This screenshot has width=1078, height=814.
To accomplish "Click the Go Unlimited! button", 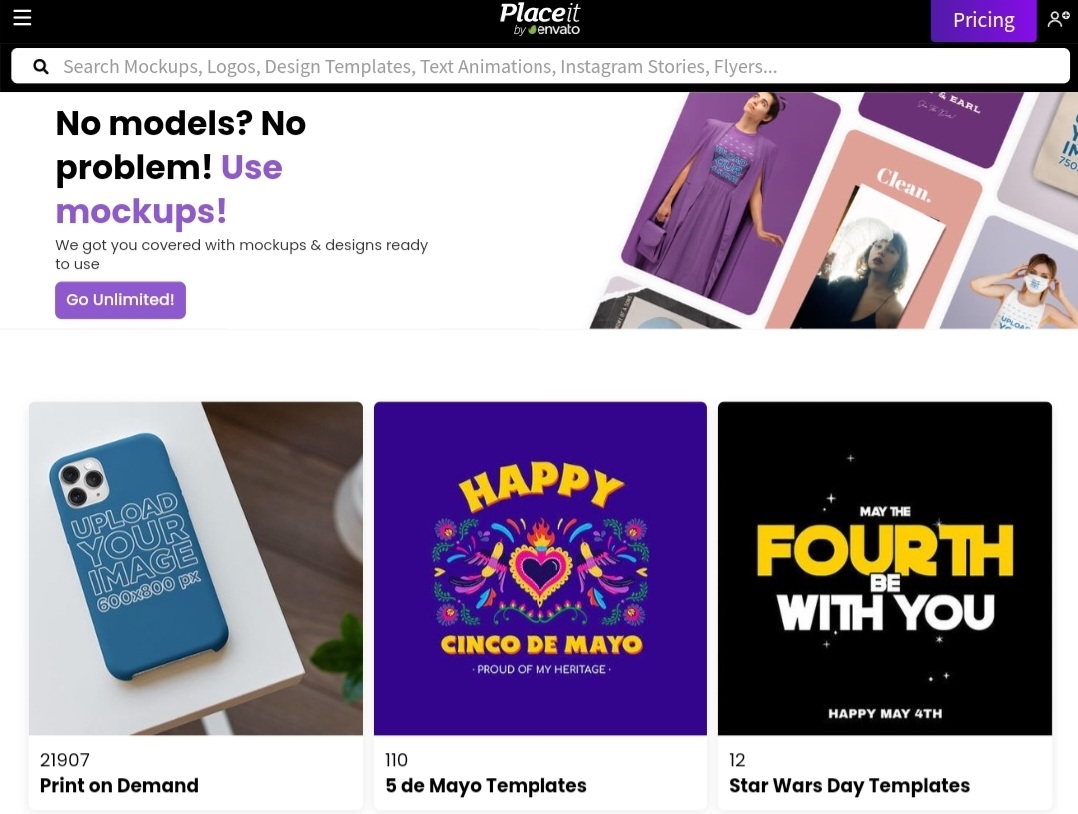I will (x=120, y=300).
